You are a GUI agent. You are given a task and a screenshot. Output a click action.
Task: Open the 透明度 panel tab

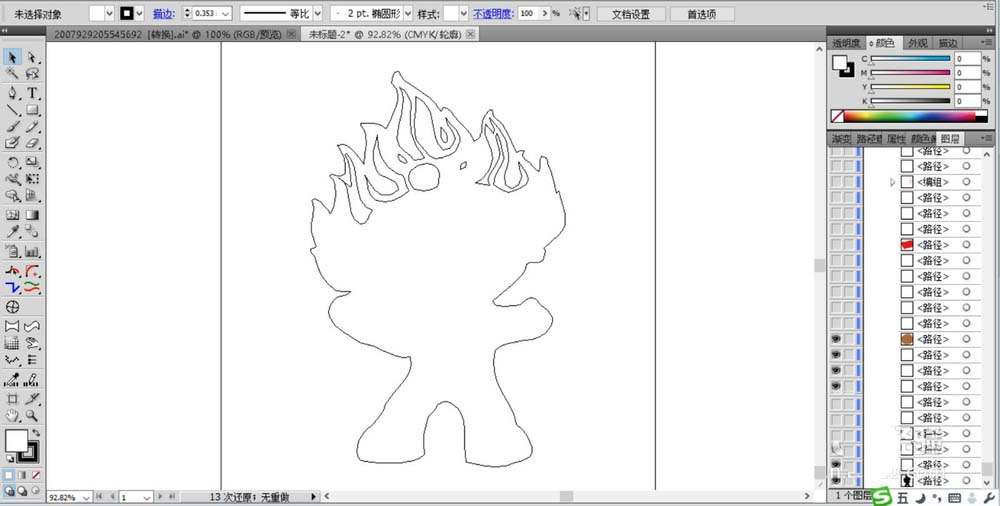pos(846,43)
